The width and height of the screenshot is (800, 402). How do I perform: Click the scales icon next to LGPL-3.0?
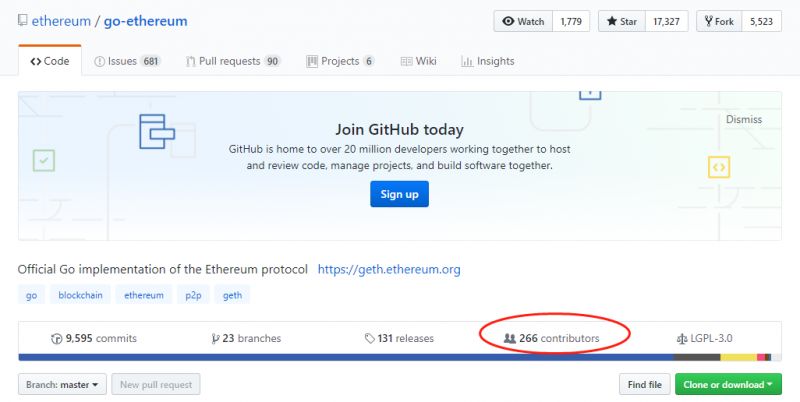tap(682, 339)
